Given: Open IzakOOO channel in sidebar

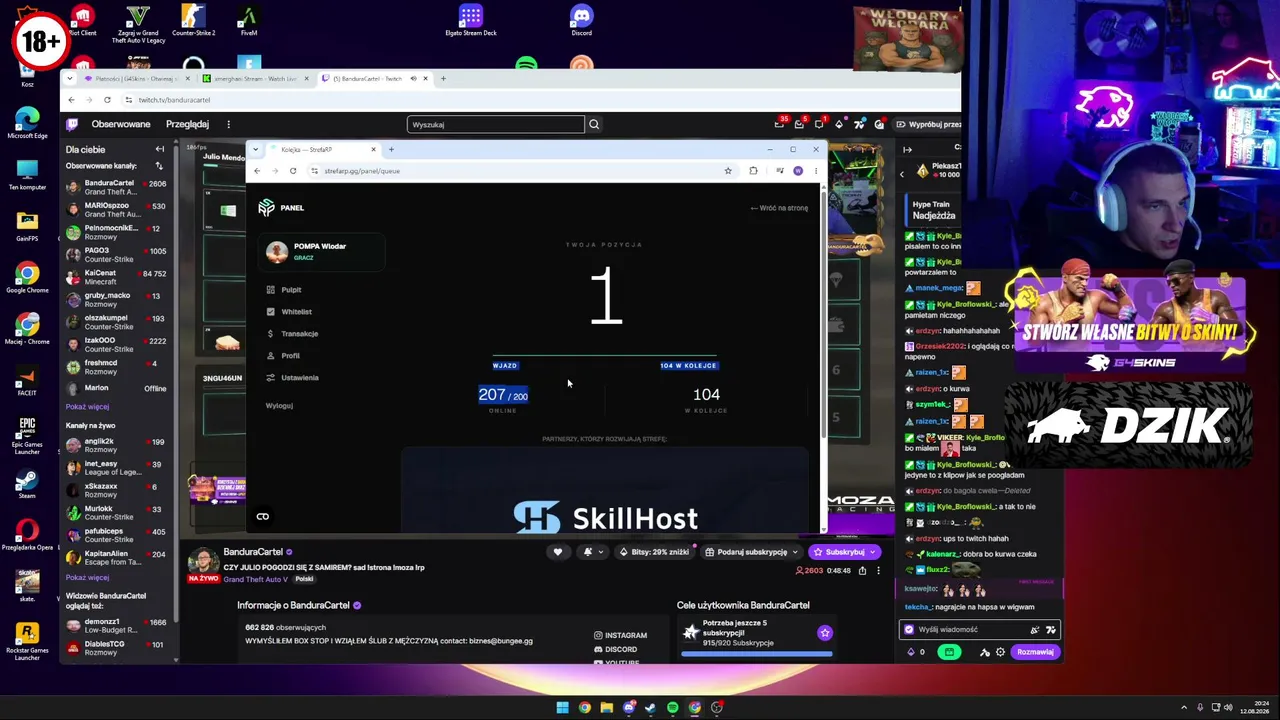Looking at the screenshot, I should [118, 344].
